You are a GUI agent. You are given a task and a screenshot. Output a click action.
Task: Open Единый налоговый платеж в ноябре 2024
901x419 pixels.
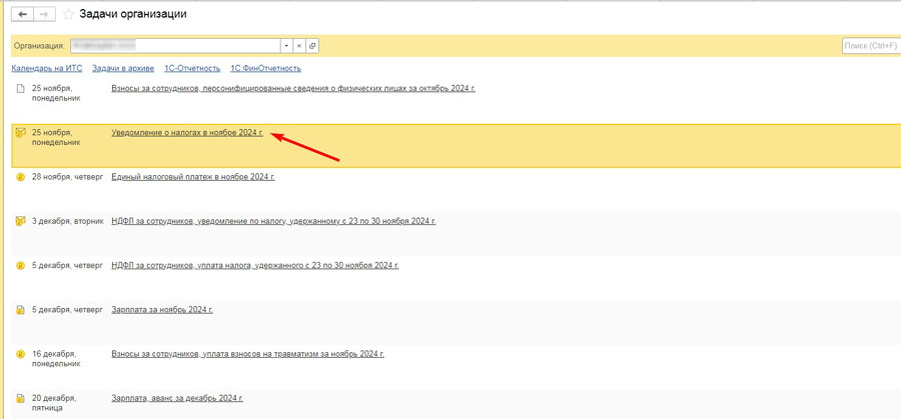click(x=193, y=177)
